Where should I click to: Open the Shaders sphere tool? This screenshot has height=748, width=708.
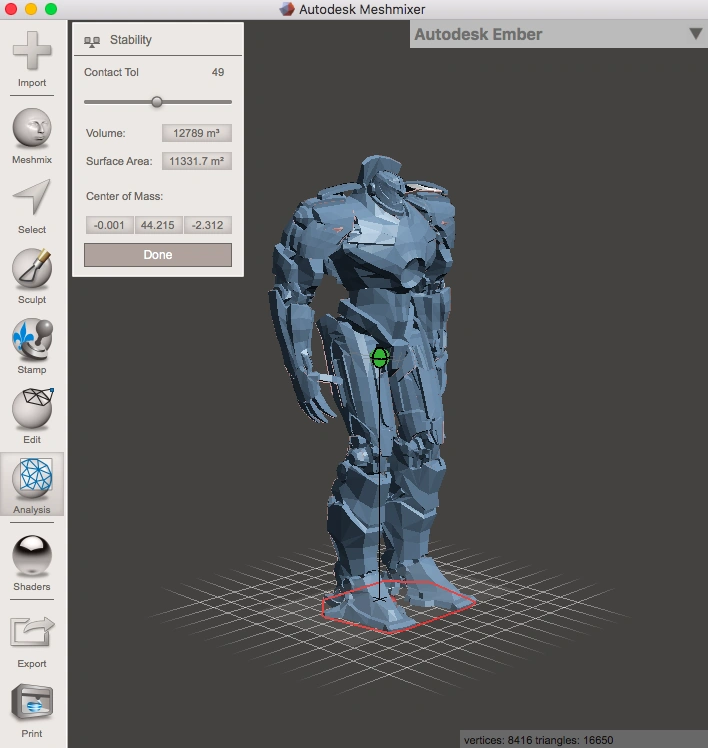32,556
